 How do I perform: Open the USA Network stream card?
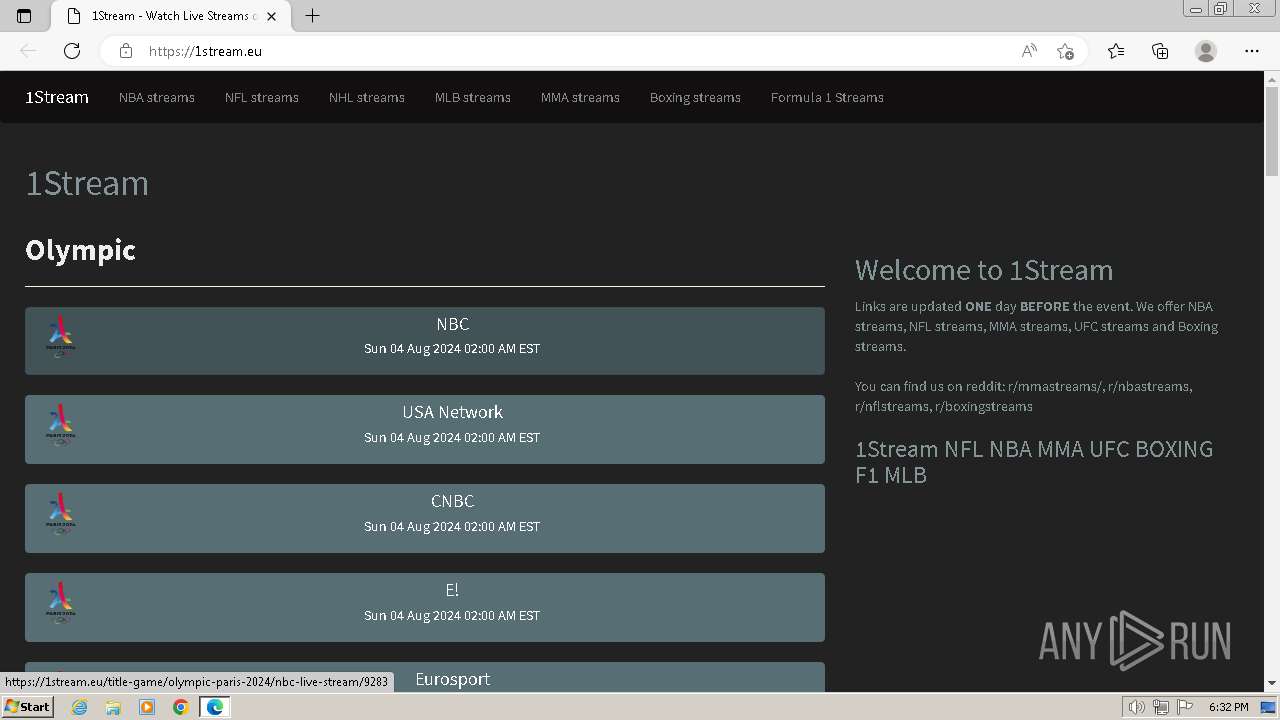(x=425, y=429)
